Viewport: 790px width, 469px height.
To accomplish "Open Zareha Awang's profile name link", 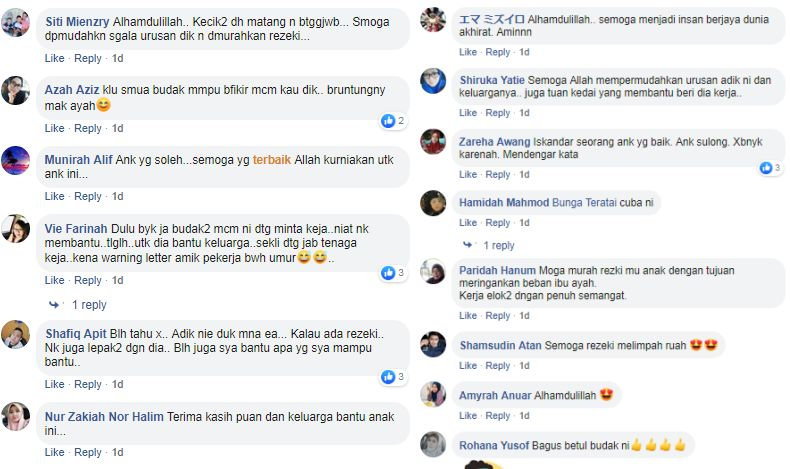I will pyautogui.click(x=494, y=142).
